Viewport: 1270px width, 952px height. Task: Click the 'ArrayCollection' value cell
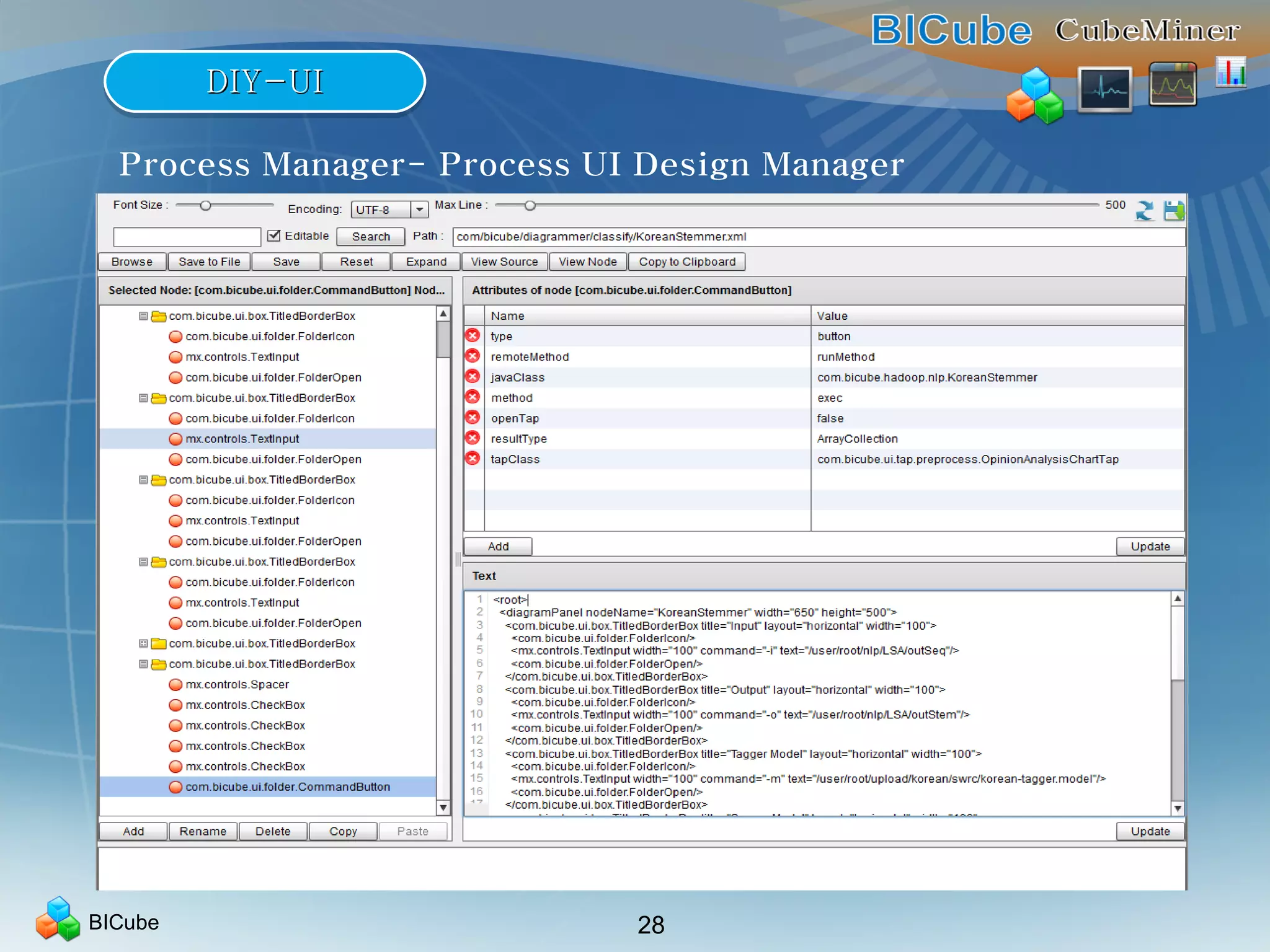tap(997, 438)
